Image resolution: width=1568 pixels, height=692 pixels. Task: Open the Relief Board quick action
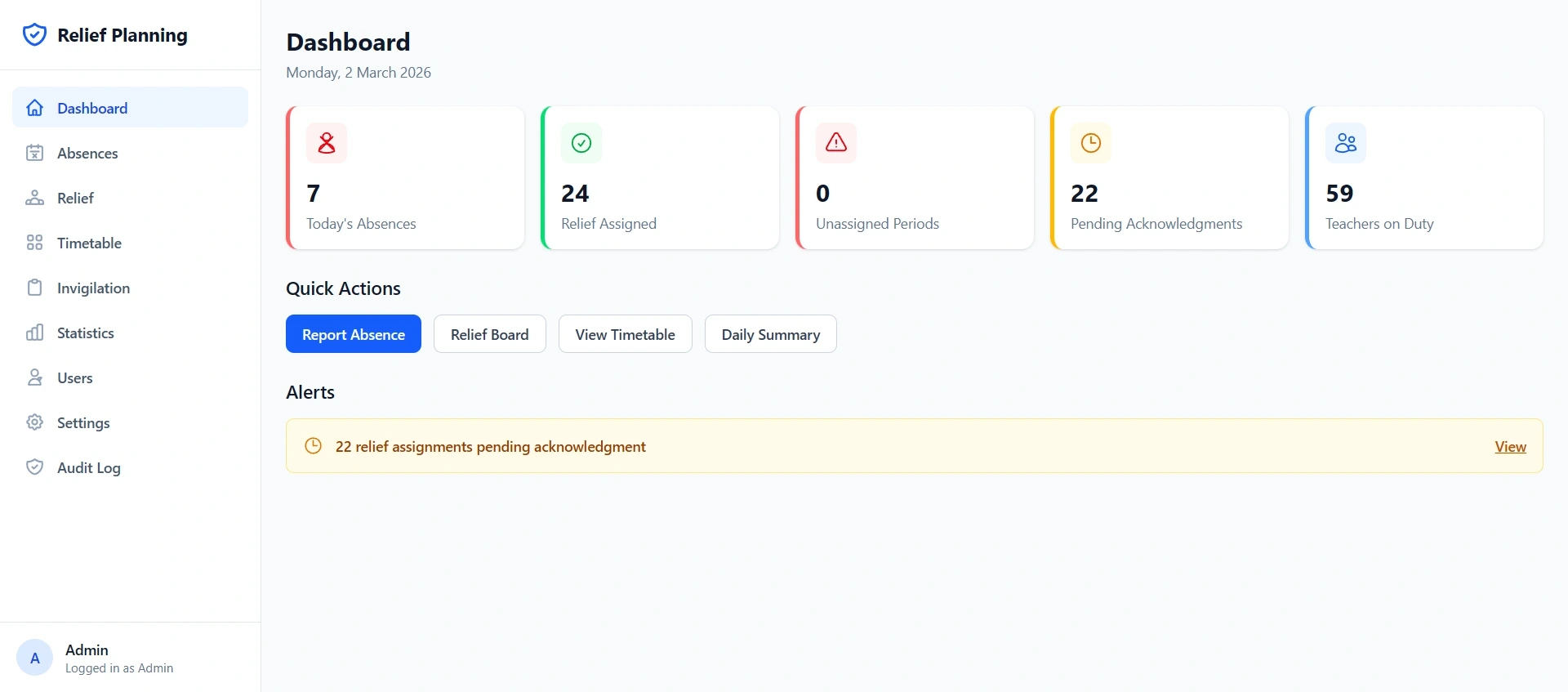coord(490,334)
